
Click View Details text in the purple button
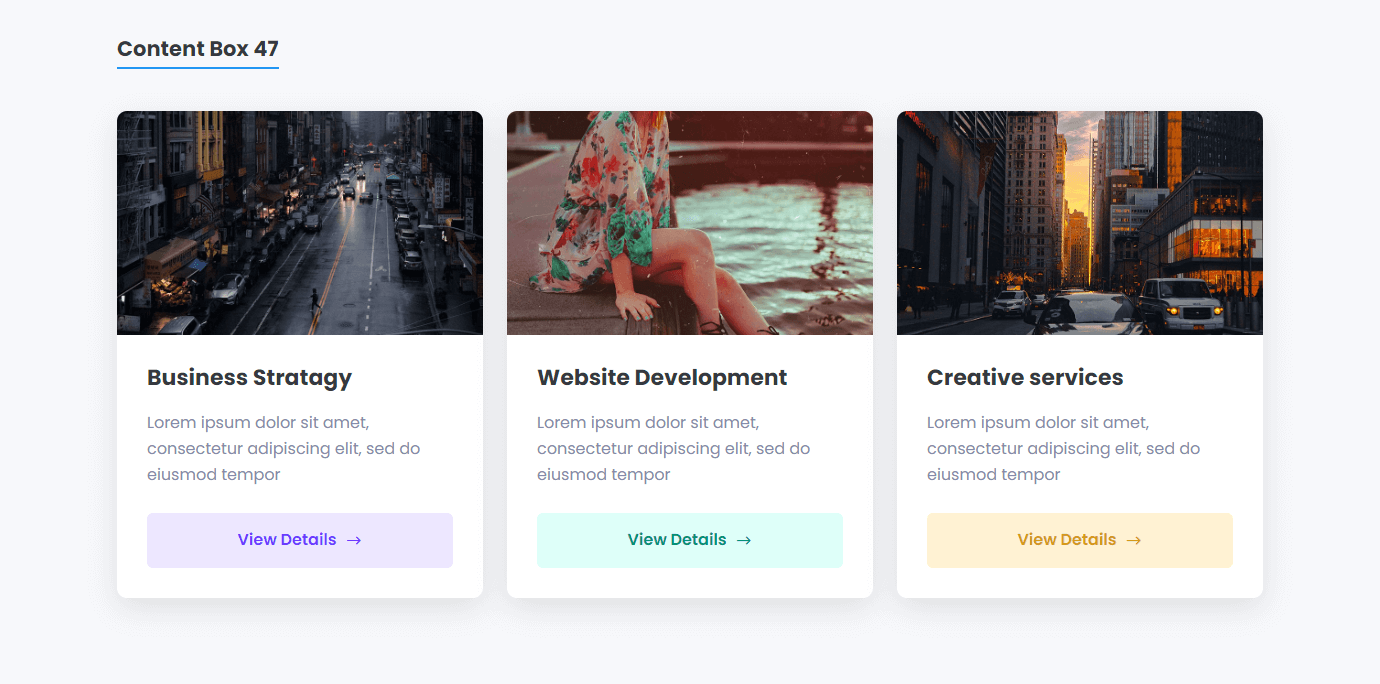pyautogui.click(x=287, y=540)
